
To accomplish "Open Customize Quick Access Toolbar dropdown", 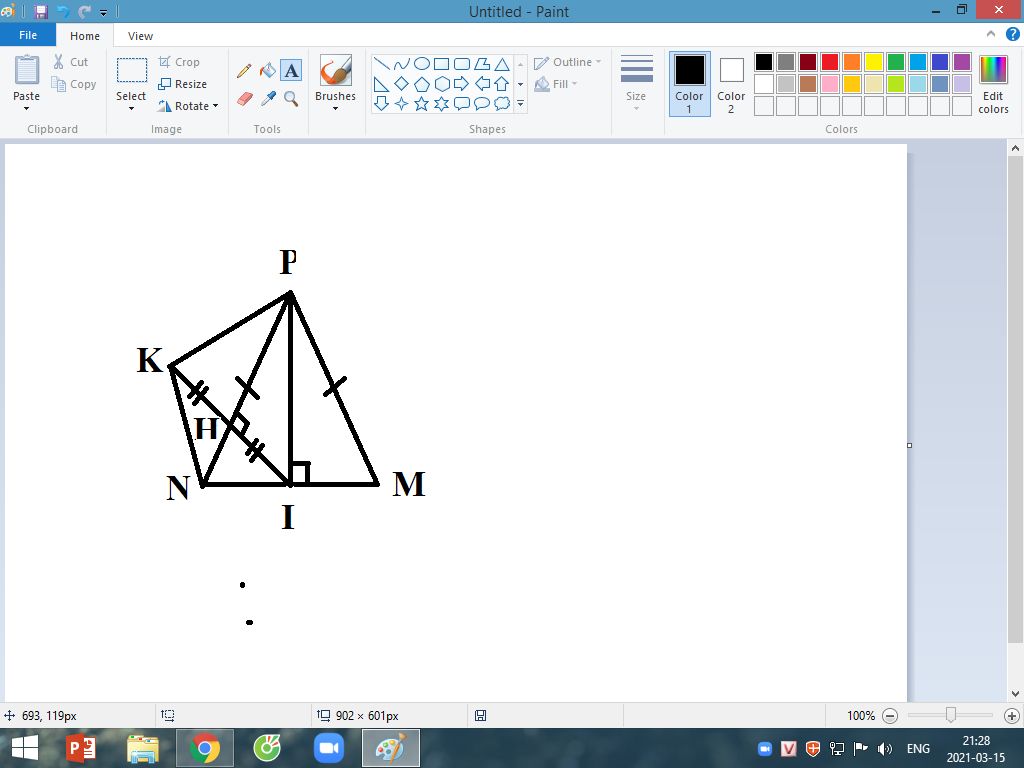I will [103, 12].
